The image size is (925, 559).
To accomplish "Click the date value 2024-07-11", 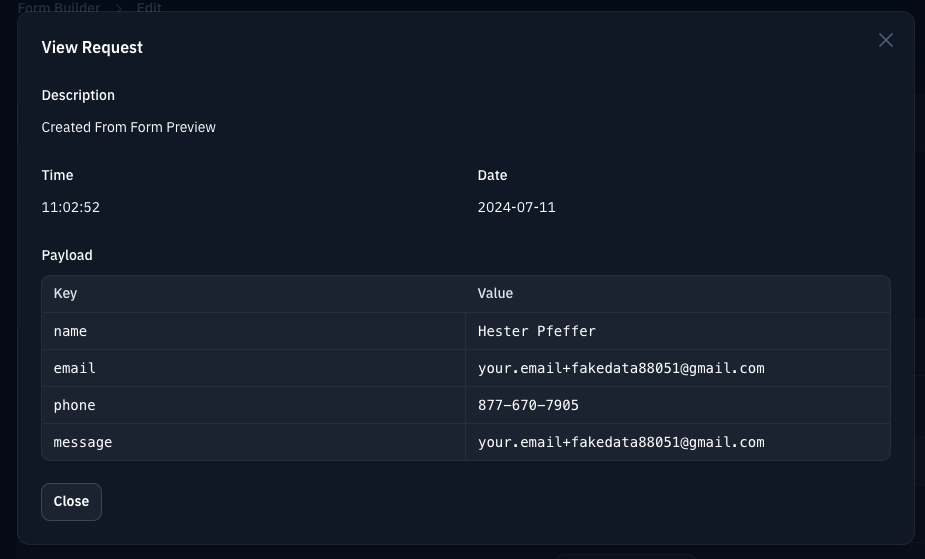I will (x=516, y=208).
